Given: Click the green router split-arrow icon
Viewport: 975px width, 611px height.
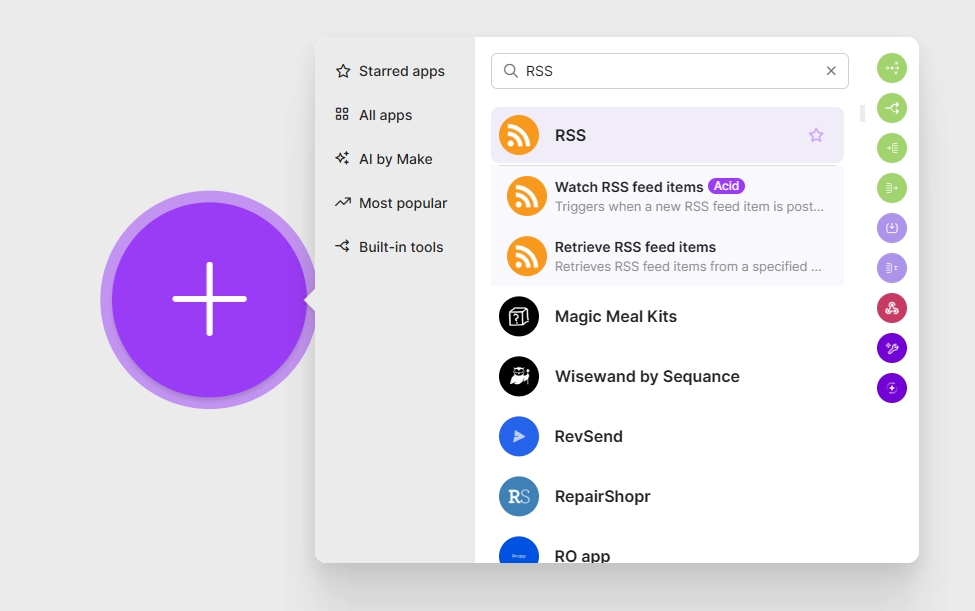Looking at the screenshot, I should click(892, 108).
